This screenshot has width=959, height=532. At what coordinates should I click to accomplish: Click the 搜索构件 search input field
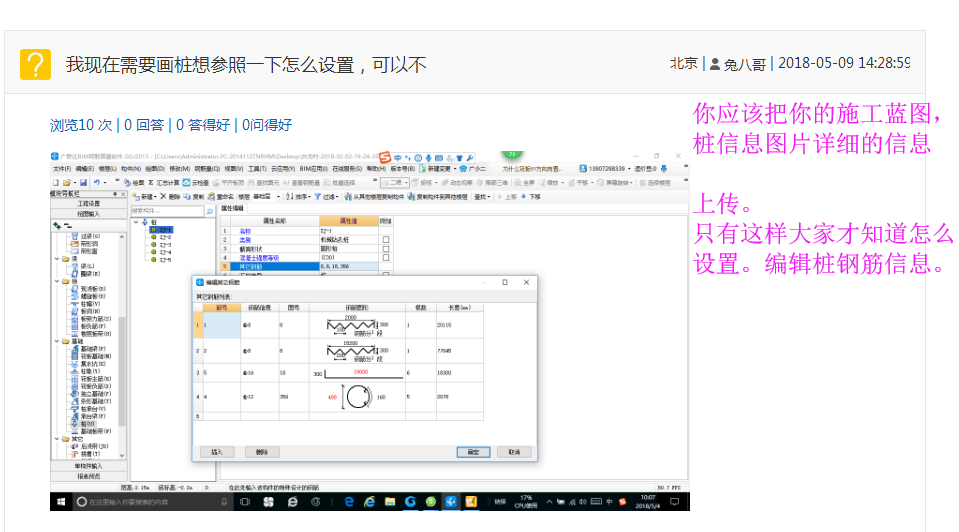[x=167, y=211]
